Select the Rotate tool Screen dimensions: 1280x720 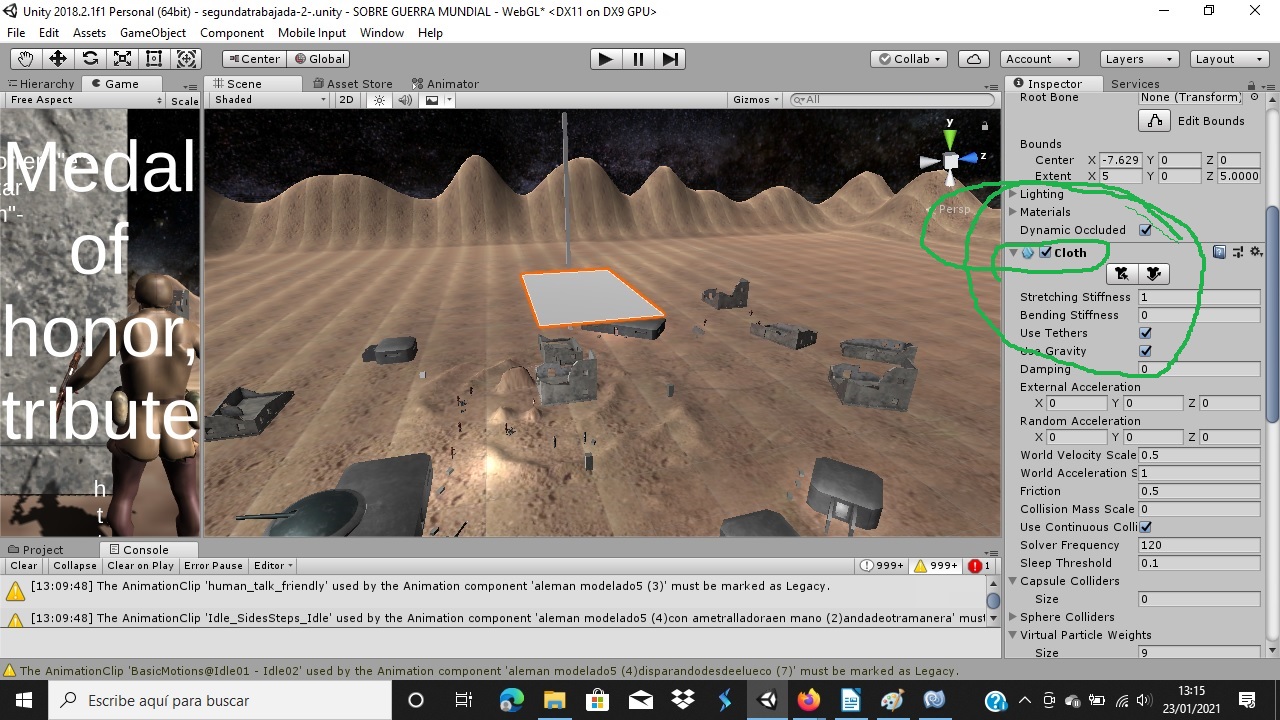(90, 59)
